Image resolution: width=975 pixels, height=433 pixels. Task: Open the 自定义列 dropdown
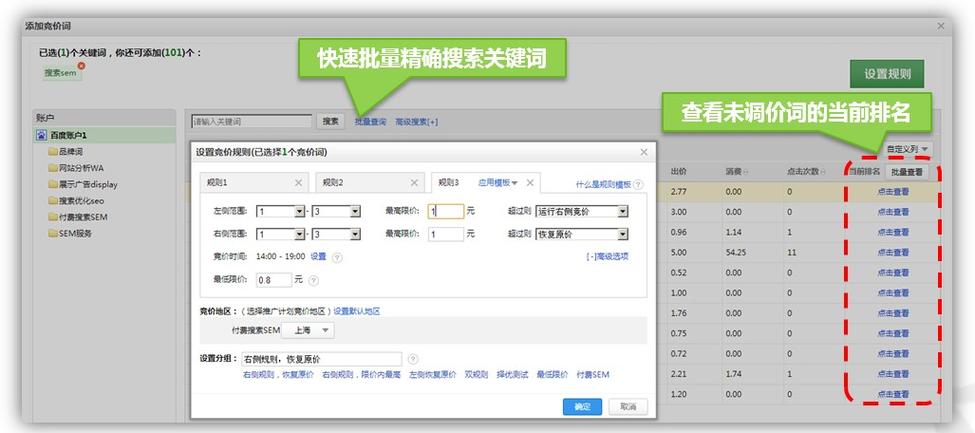coord(908,149)
